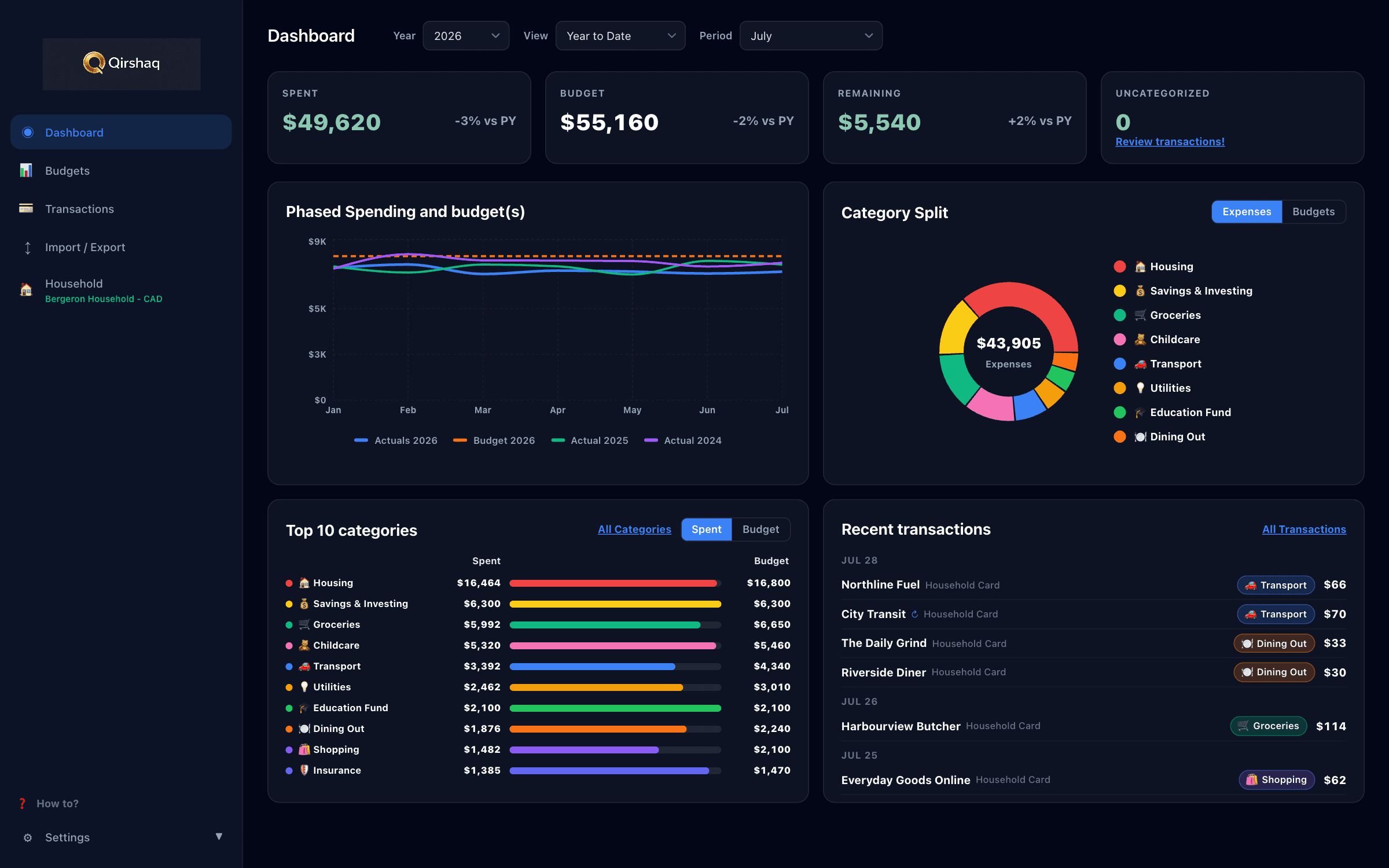
Task: Click the Shopping tag on Everyday Goods Online
Action: tap(1276, 779)
